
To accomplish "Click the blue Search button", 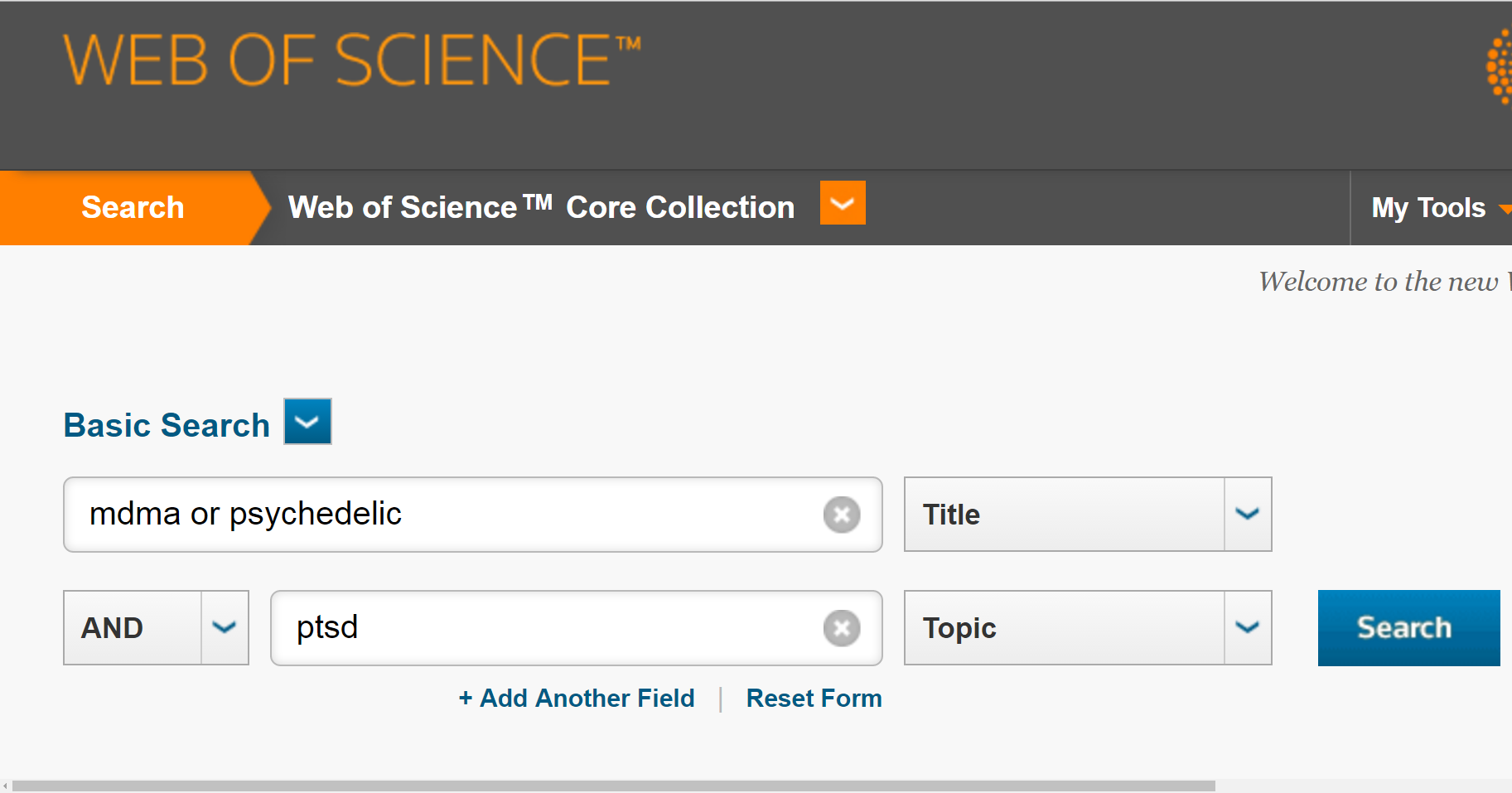I will (1408, 628).
